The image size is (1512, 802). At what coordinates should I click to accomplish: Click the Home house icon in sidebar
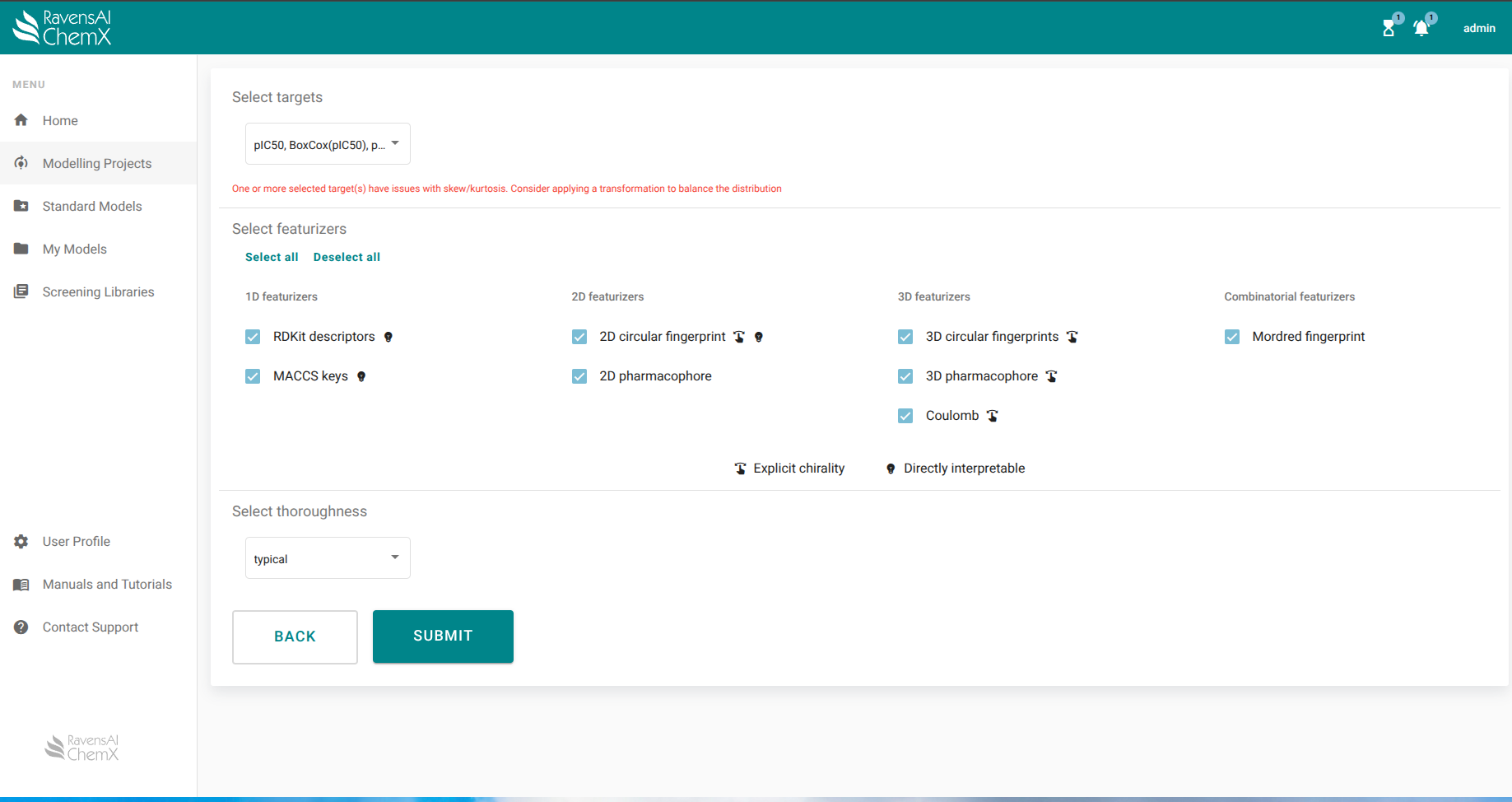pyautogui.click(x=21, y=120)
